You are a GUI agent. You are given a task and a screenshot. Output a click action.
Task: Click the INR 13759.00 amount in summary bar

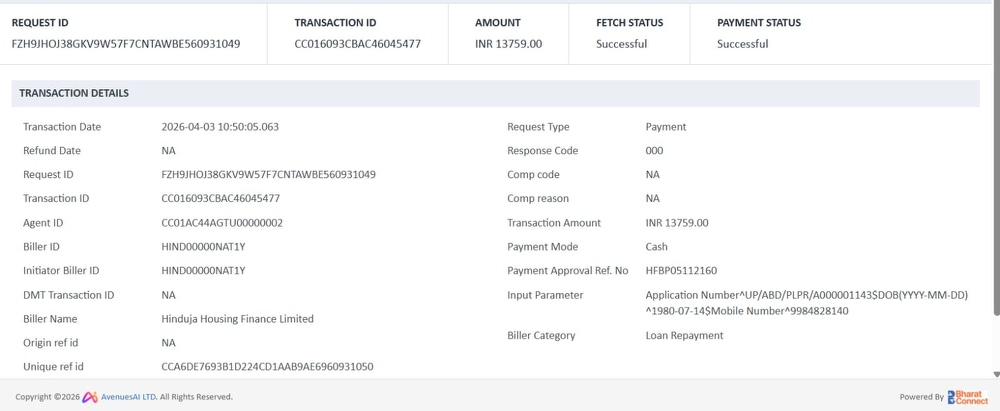508,44
